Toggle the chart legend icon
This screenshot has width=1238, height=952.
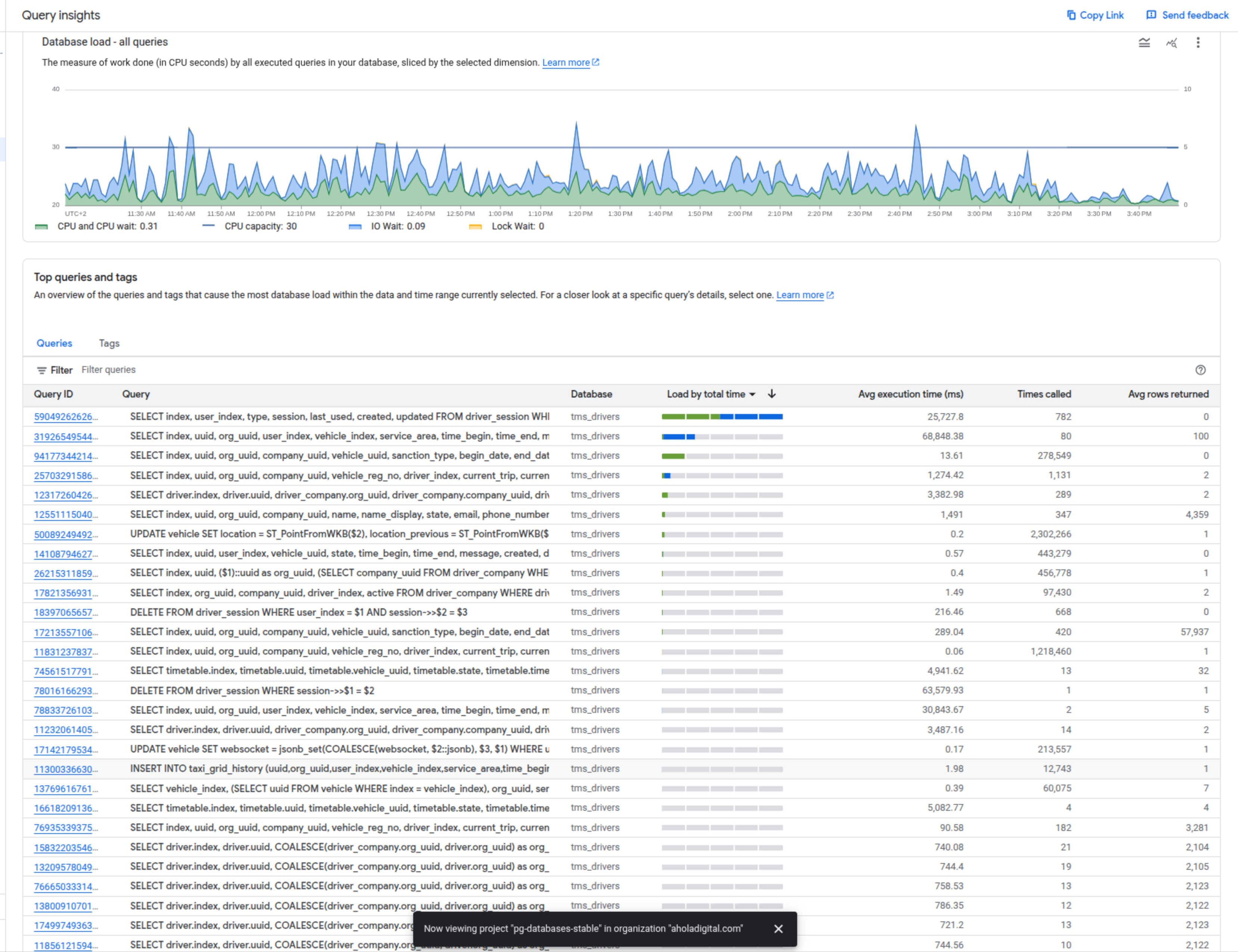pos(1144,43)
